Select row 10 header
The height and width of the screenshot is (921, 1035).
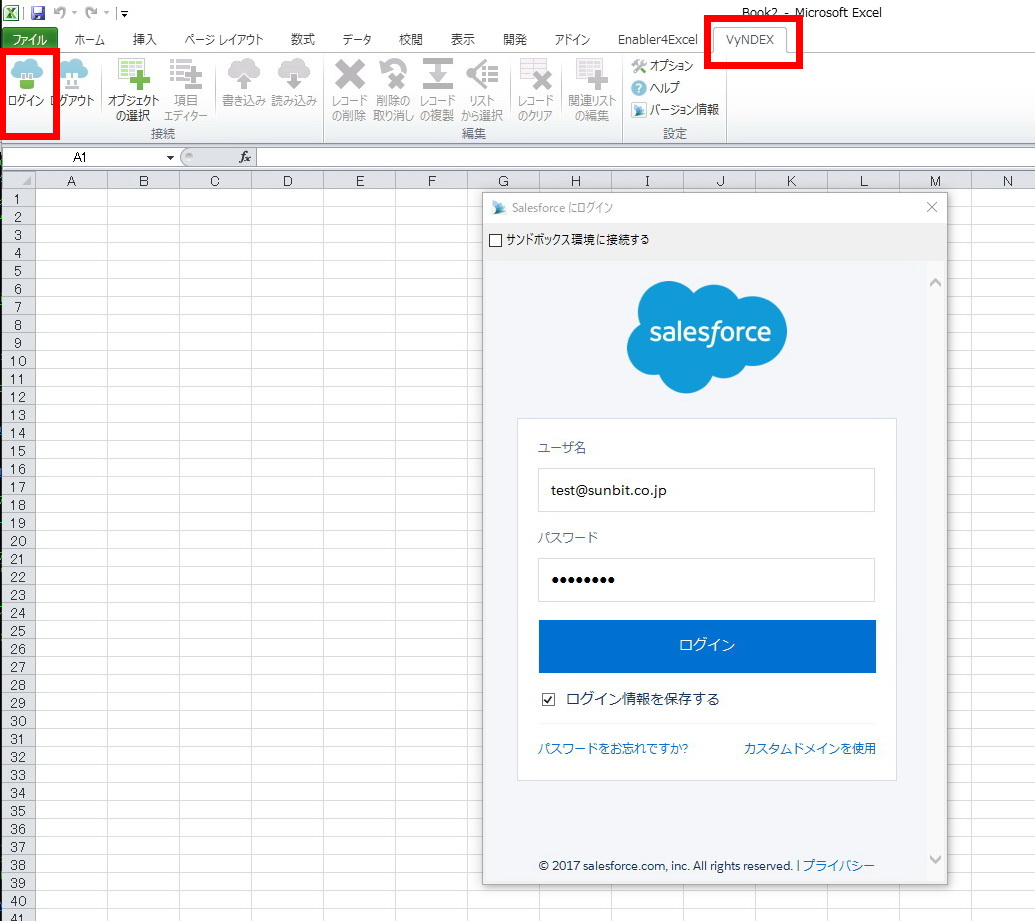point(18,361)
